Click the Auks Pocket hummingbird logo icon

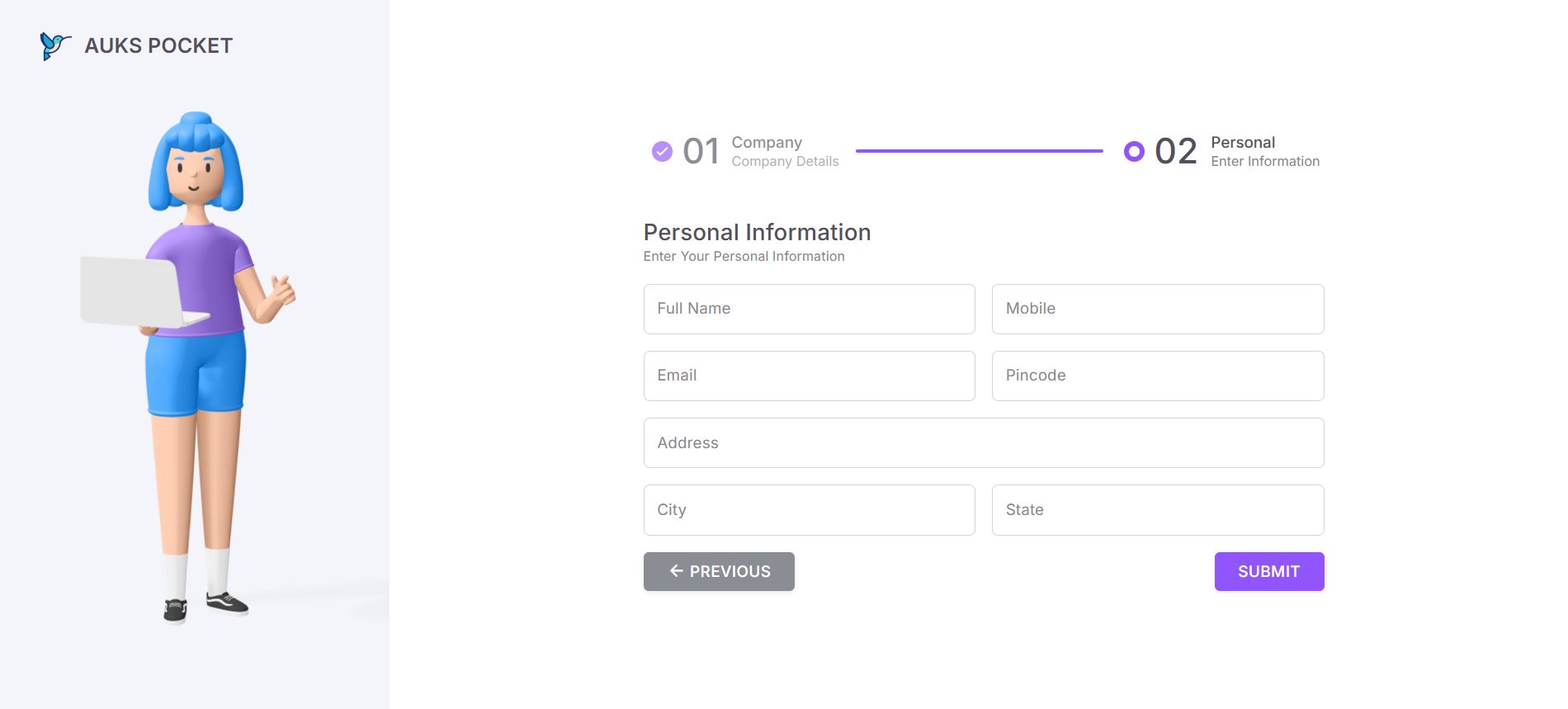click(54, 45)
